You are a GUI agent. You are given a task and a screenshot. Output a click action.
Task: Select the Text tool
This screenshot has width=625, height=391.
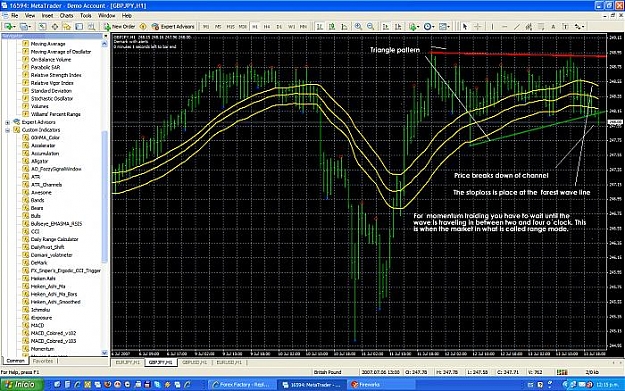pyautogui.click(x=553, y=27)
